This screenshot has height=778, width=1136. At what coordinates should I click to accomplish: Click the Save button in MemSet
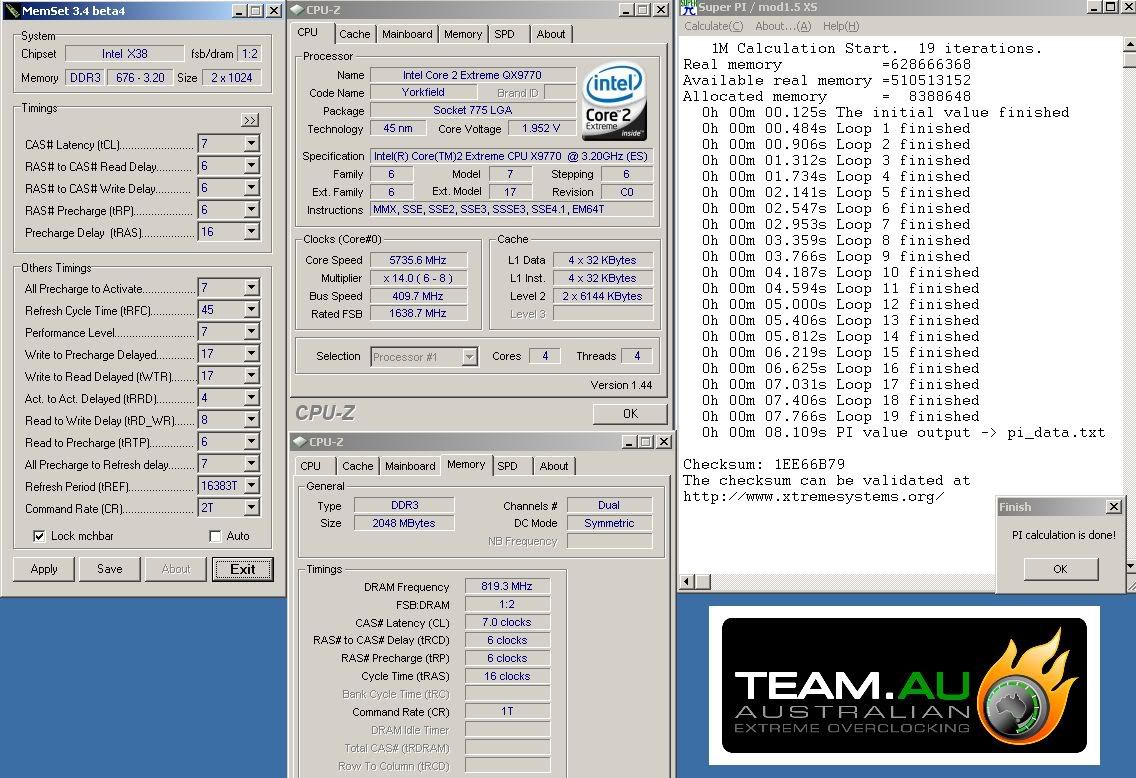(x=110, y=569)
